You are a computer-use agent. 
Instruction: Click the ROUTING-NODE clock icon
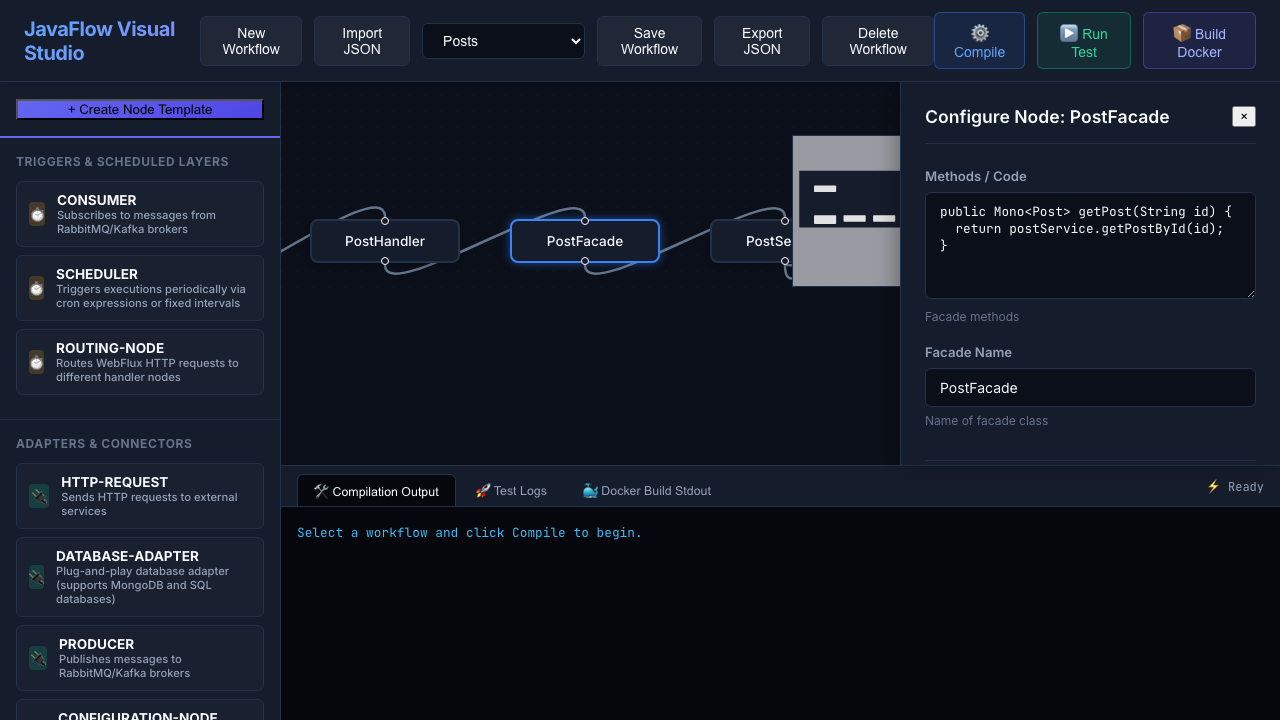(x=36, y=362)
